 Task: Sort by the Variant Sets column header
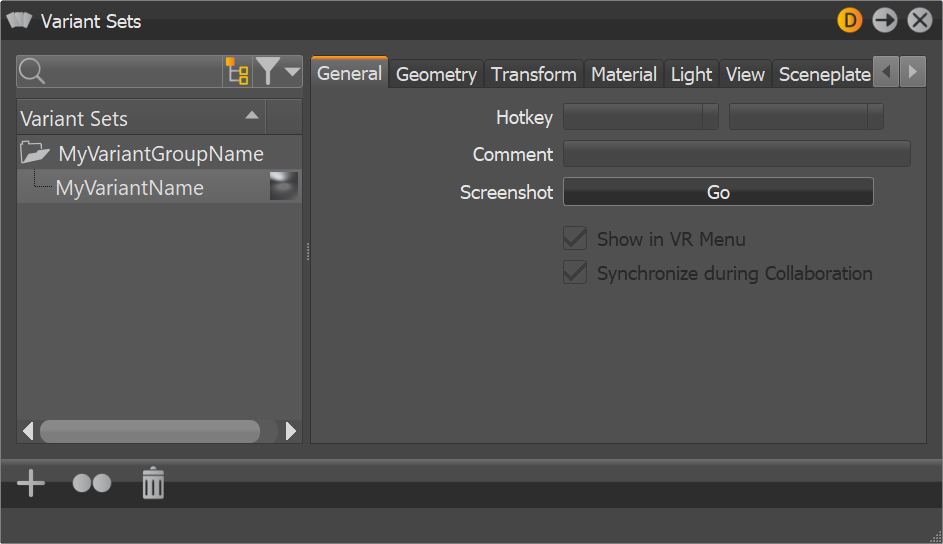(141, 117)
